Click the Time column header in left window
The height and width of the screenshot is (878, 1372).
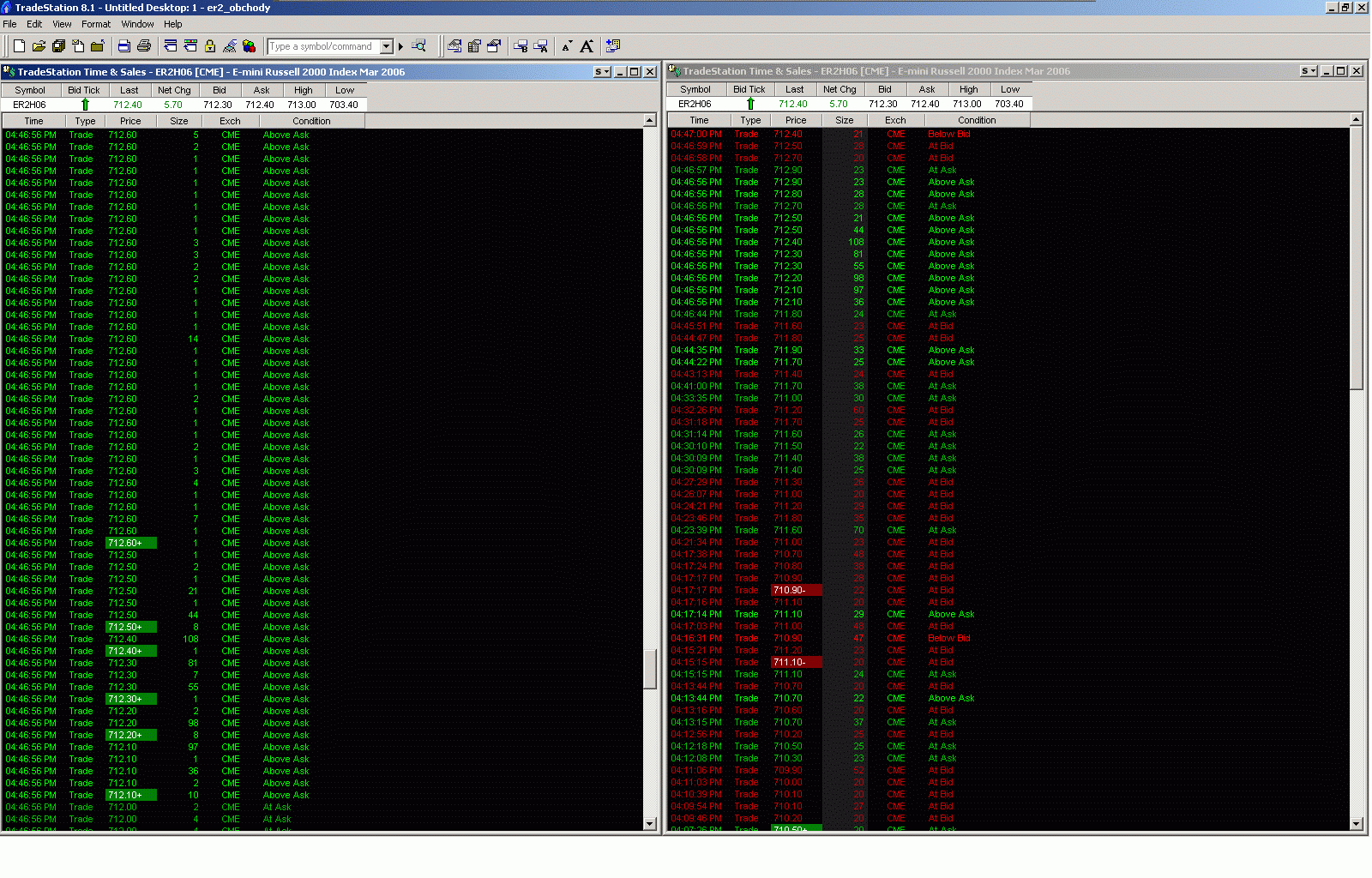pos(33,121)
